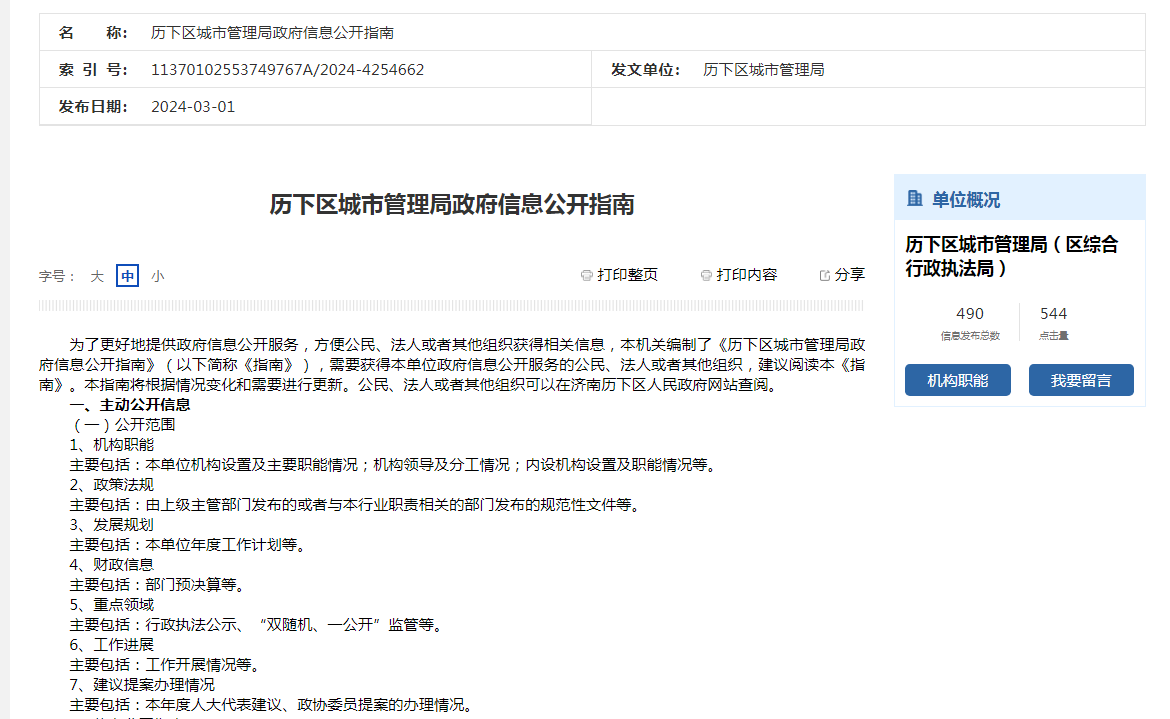The height and width of the screenshot is (719, 1170).
Task: Click the item 7、建议提案办理情况
Action: pos(143,685)
